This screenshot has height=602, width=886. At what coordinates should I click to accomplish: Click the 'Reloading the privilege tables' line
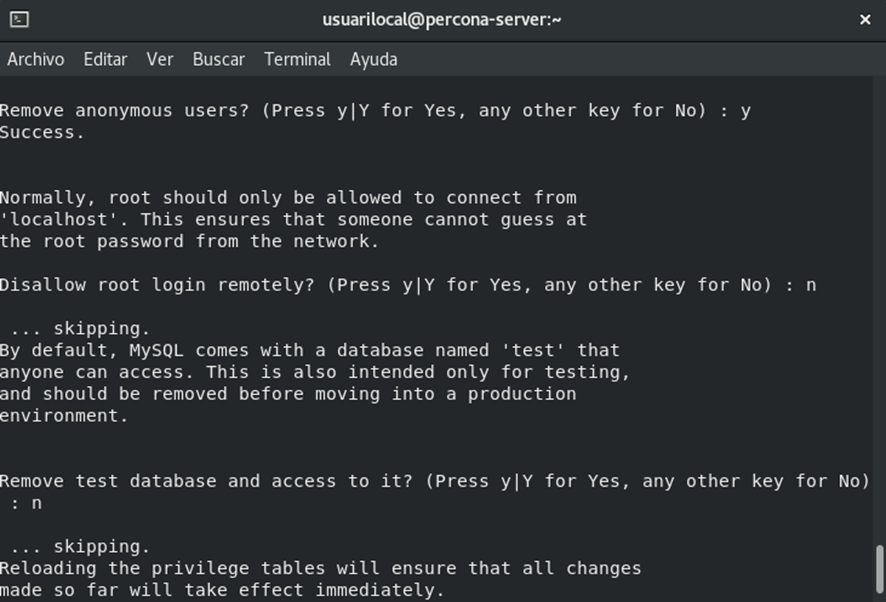point(320,568)
